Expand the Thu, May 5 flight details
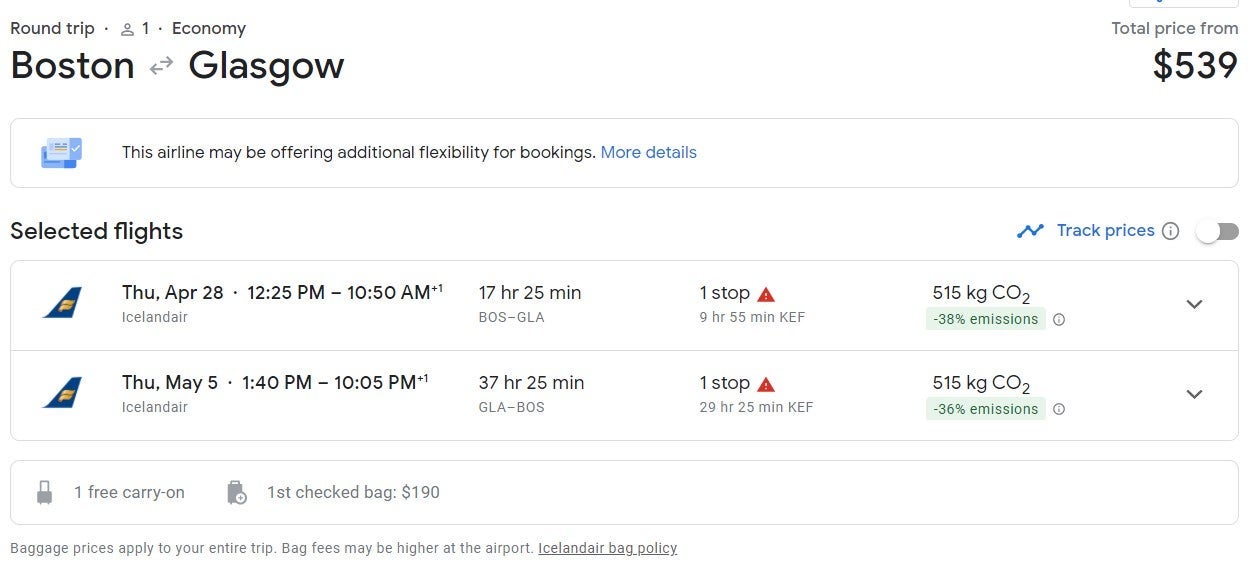 pyautogui.click(x=1194, y=394)
